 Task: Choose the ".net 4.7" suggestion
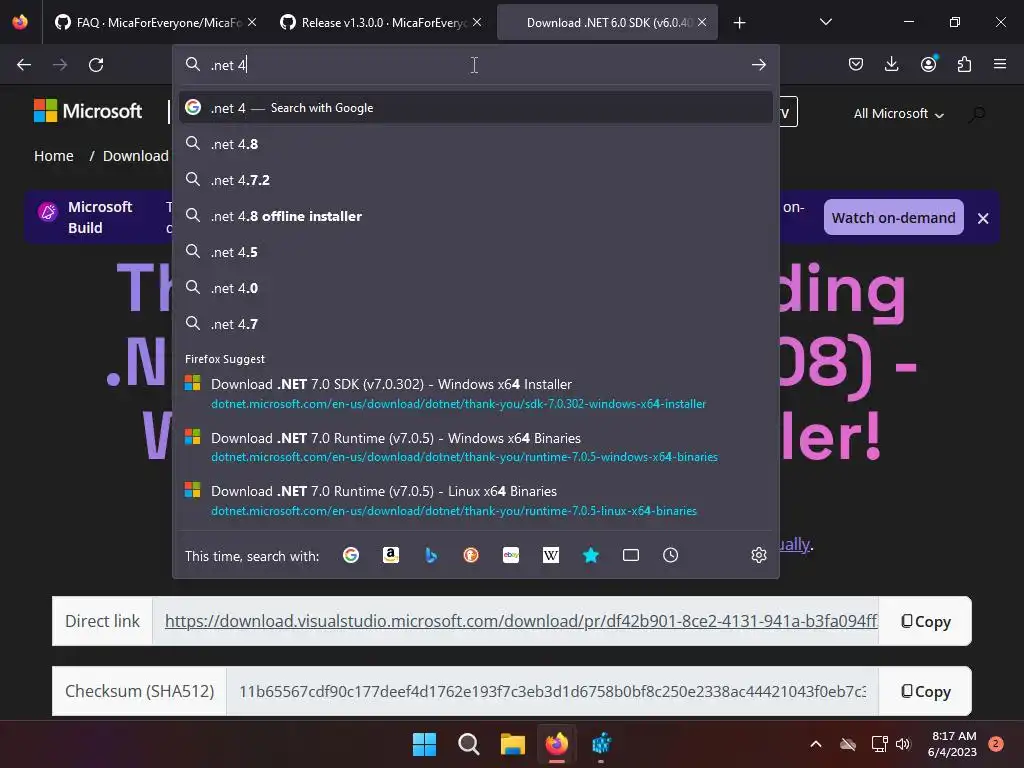pyautogui.click(x=475, y=324)
